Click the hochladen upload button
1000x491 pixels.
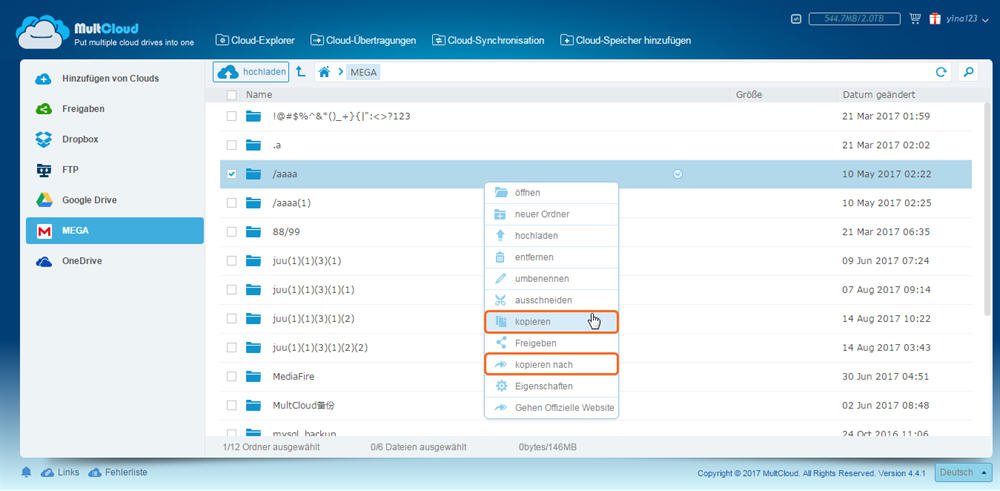pos(251,72)
